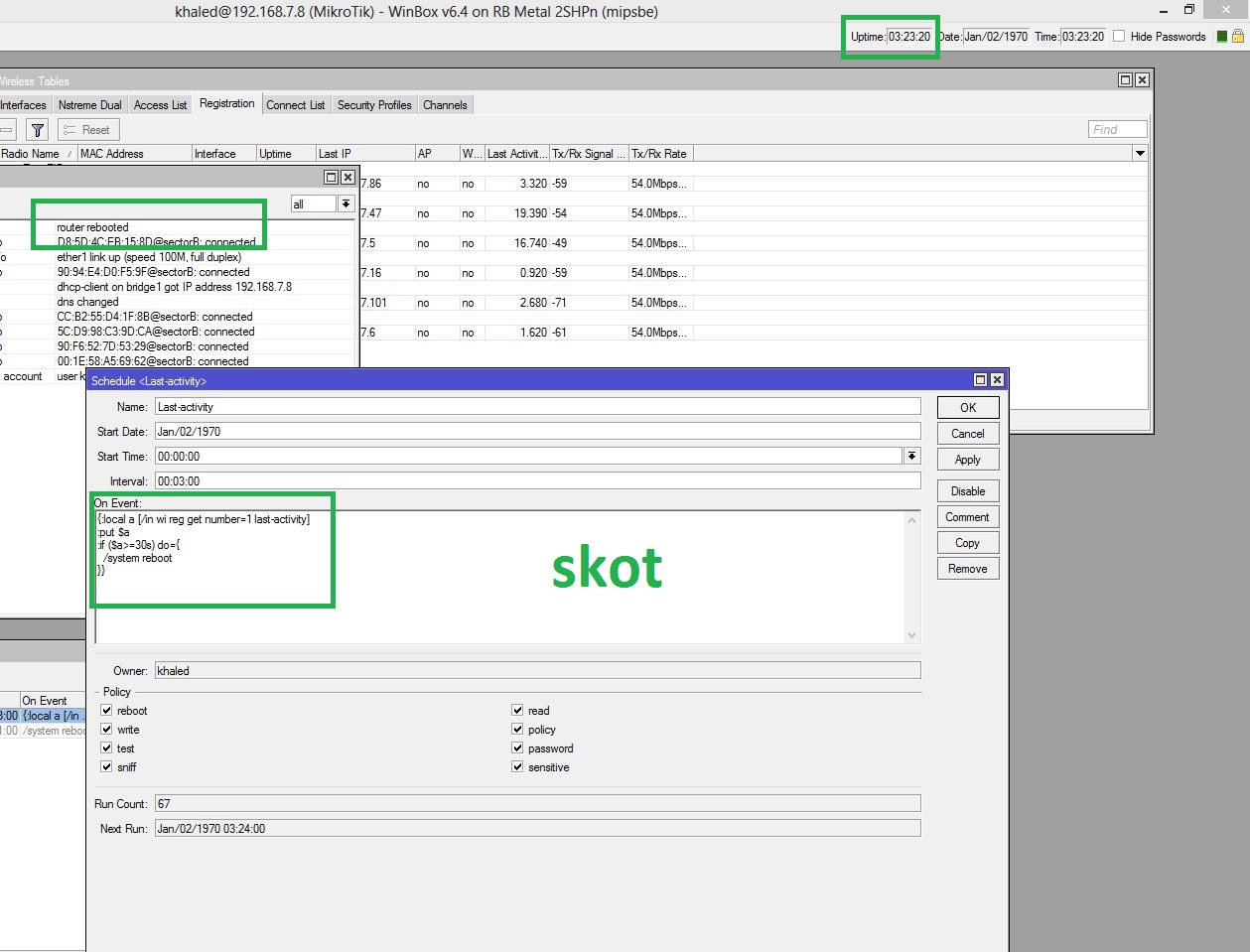Copy the Last-activity schedule
1250x952 pixels.
click(967, 542)
